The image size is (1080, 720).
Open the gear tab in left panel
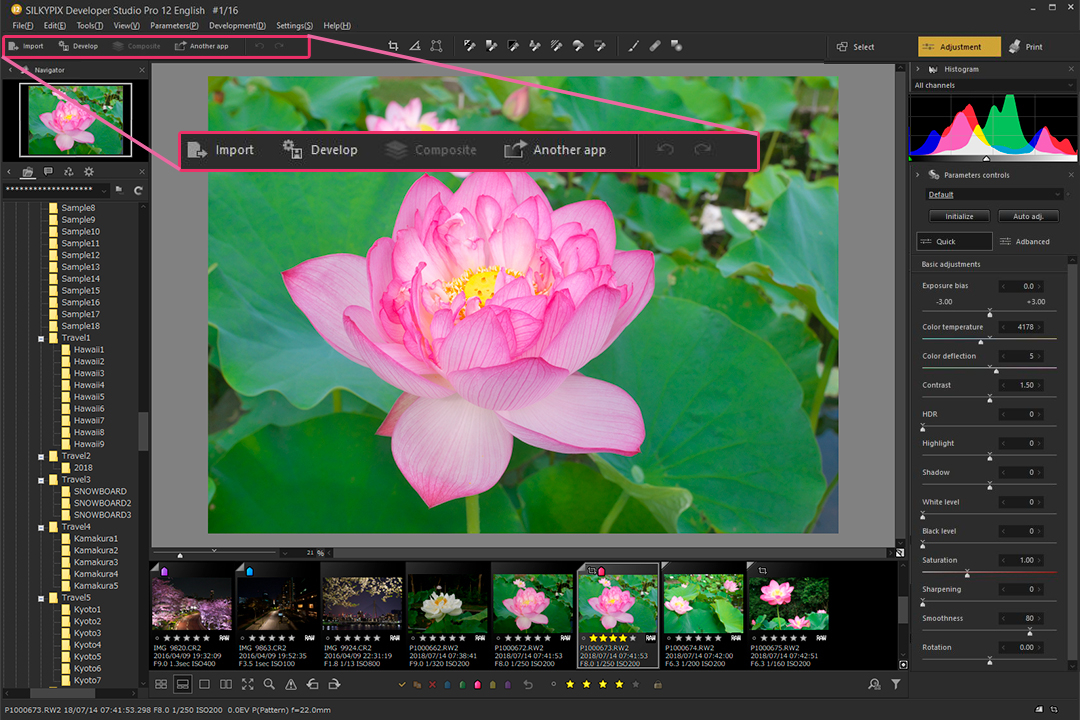click(x=89, y=172)
